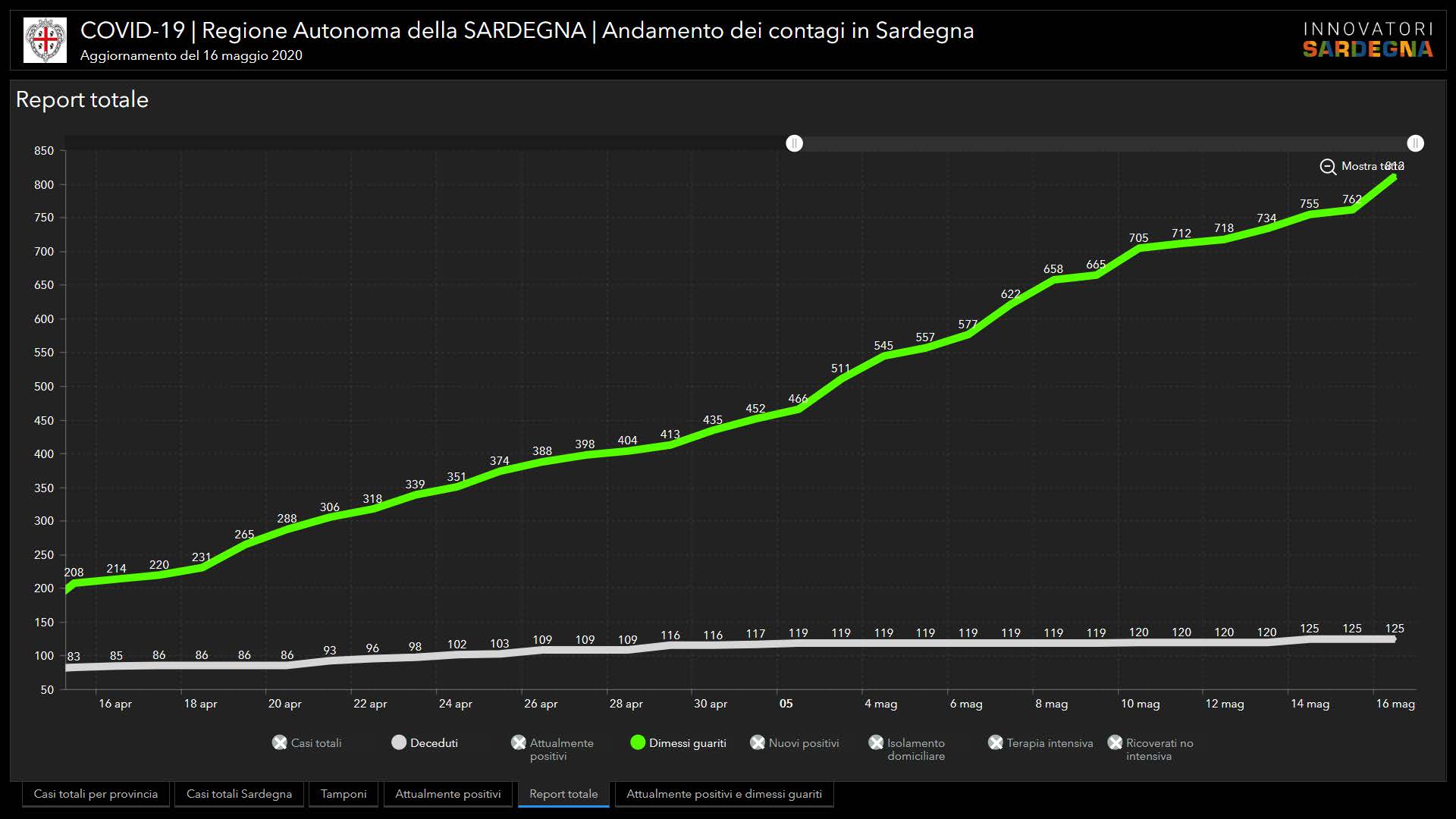Show Nuovi positivi series in legend

(758, 742)
